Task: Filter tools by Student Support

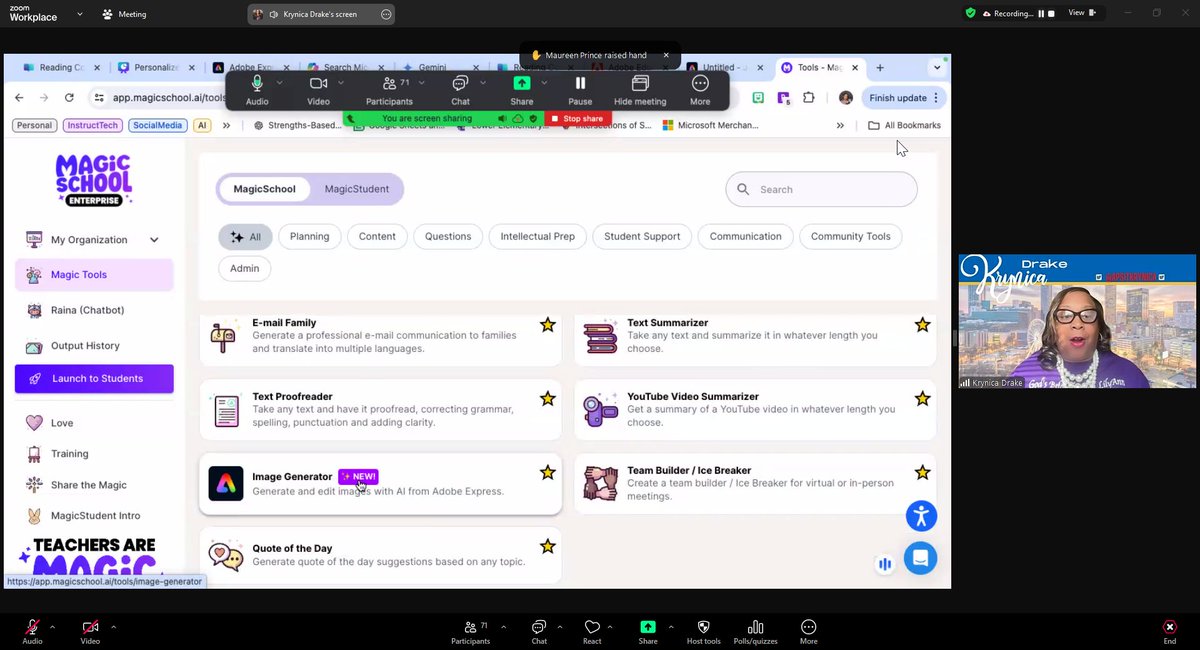Action: [642, 237]
